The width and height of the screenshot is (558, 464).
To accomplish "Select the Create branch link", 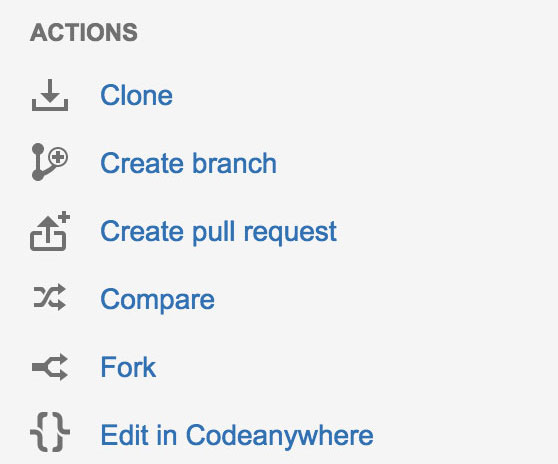I will point(188,163).
